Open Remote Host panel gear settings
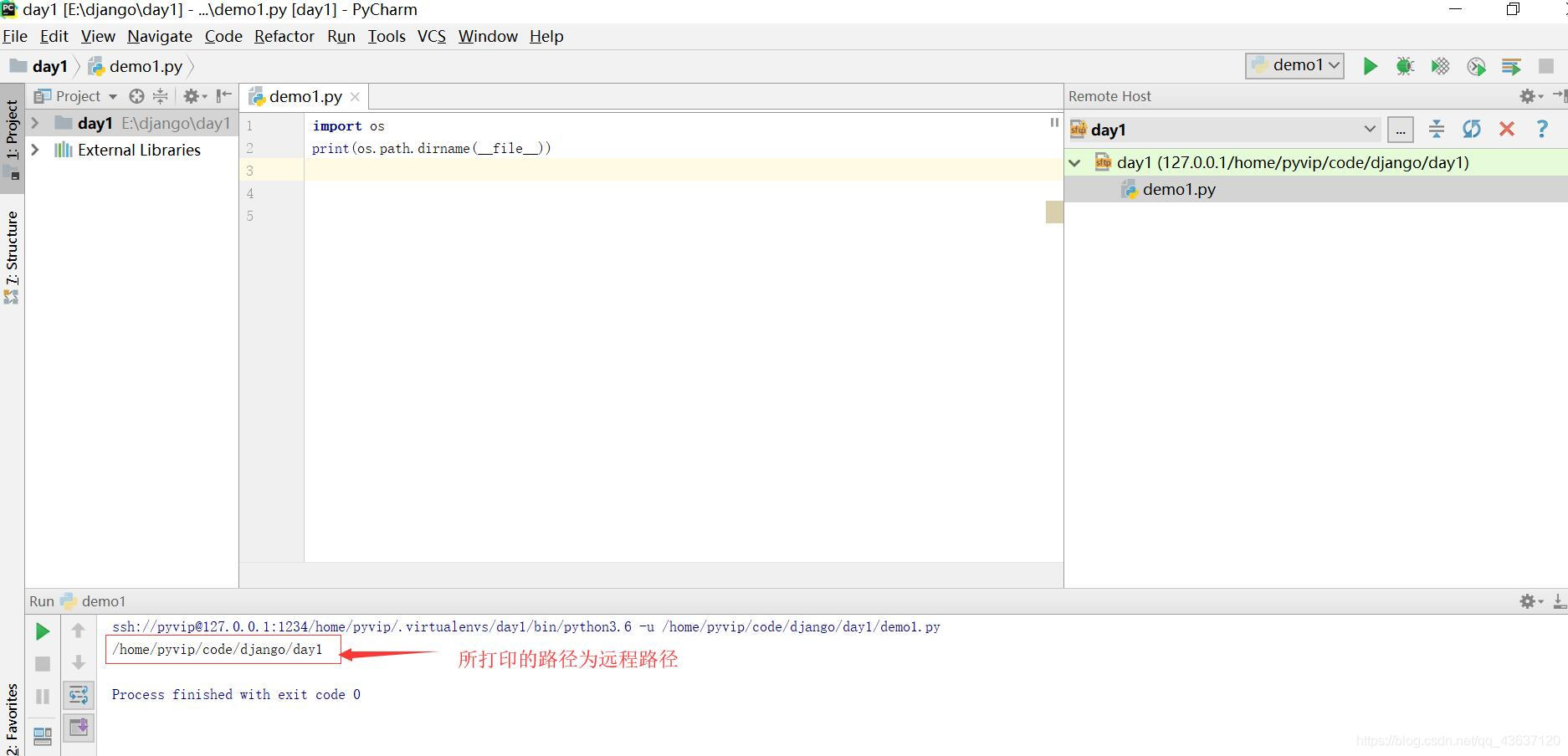 point(1531,96)
